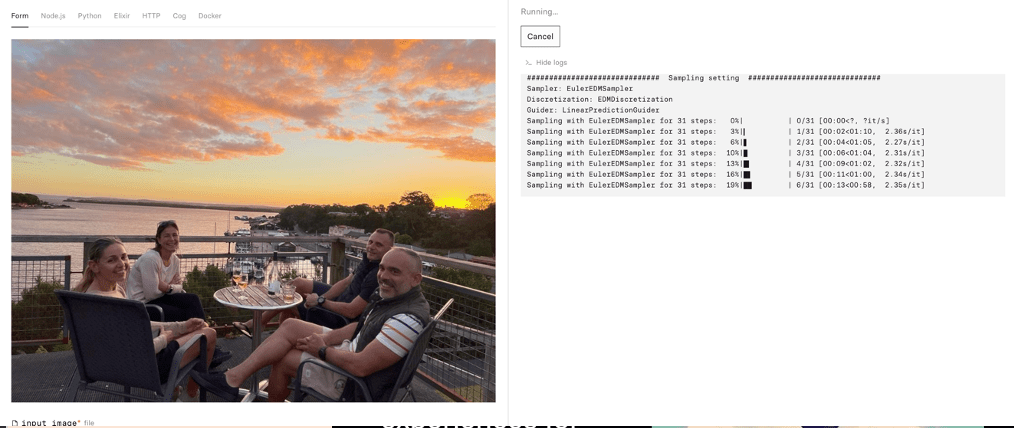Click the terminal icon beside Hide logs
This screenshot has width=1014, height=428.
tap(528, 63)
